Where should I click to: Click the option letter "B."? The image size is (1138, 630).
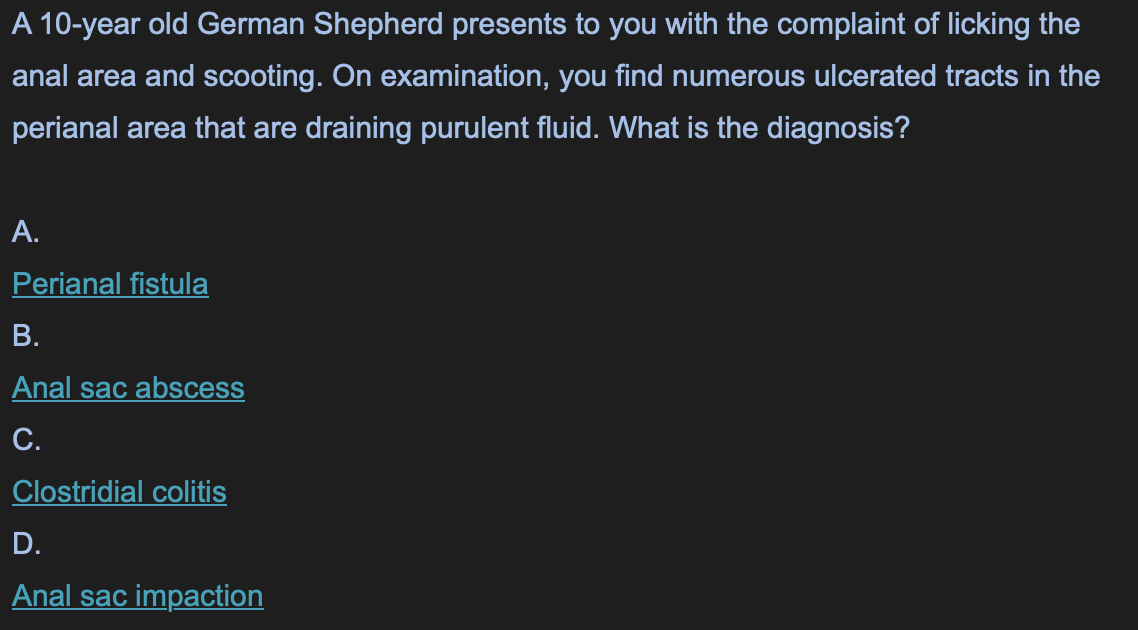coord(25,335)
